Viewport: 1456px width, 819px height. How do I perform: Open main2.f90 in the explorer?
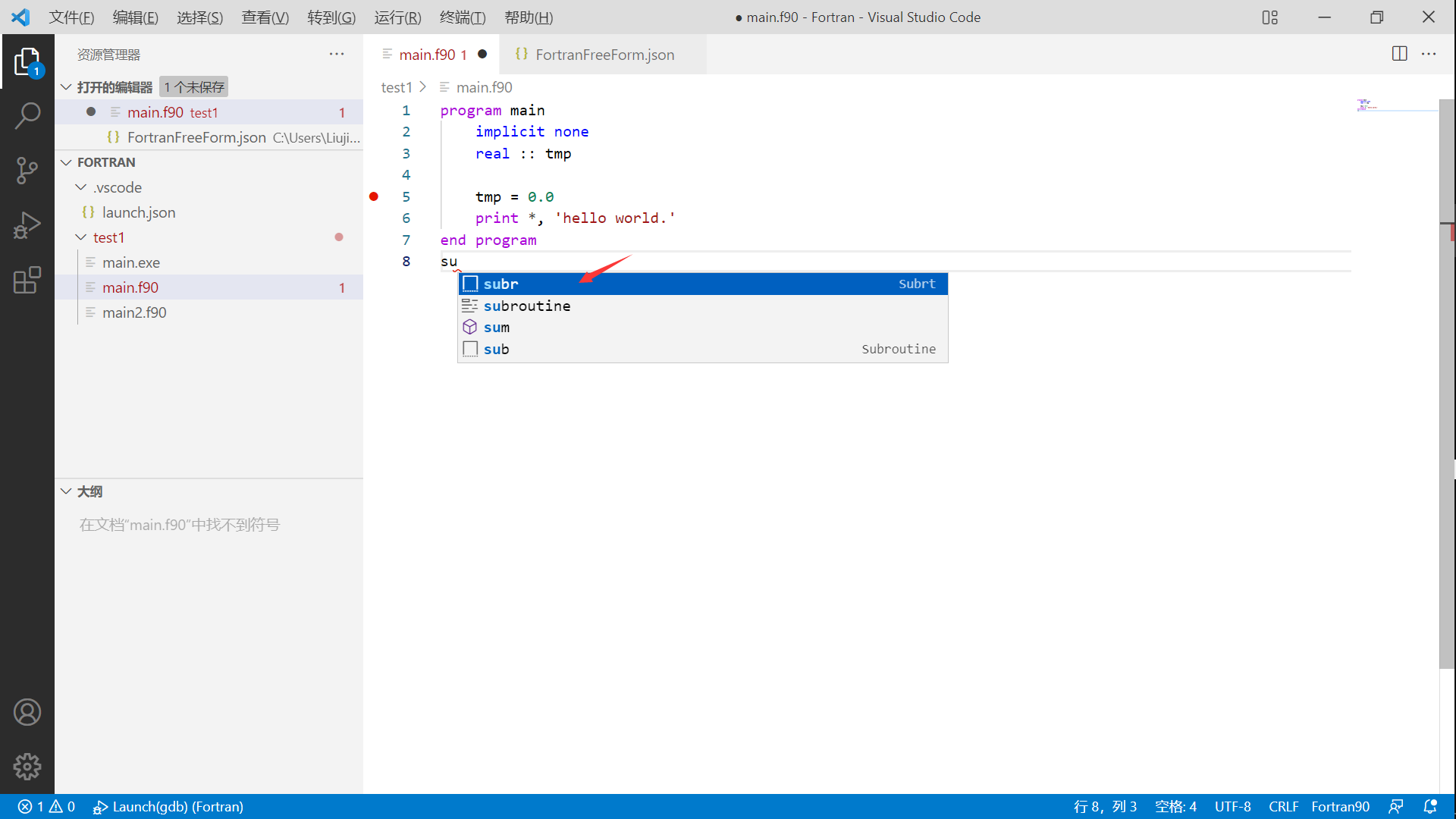pyautogui.click(x=134, y=312)
